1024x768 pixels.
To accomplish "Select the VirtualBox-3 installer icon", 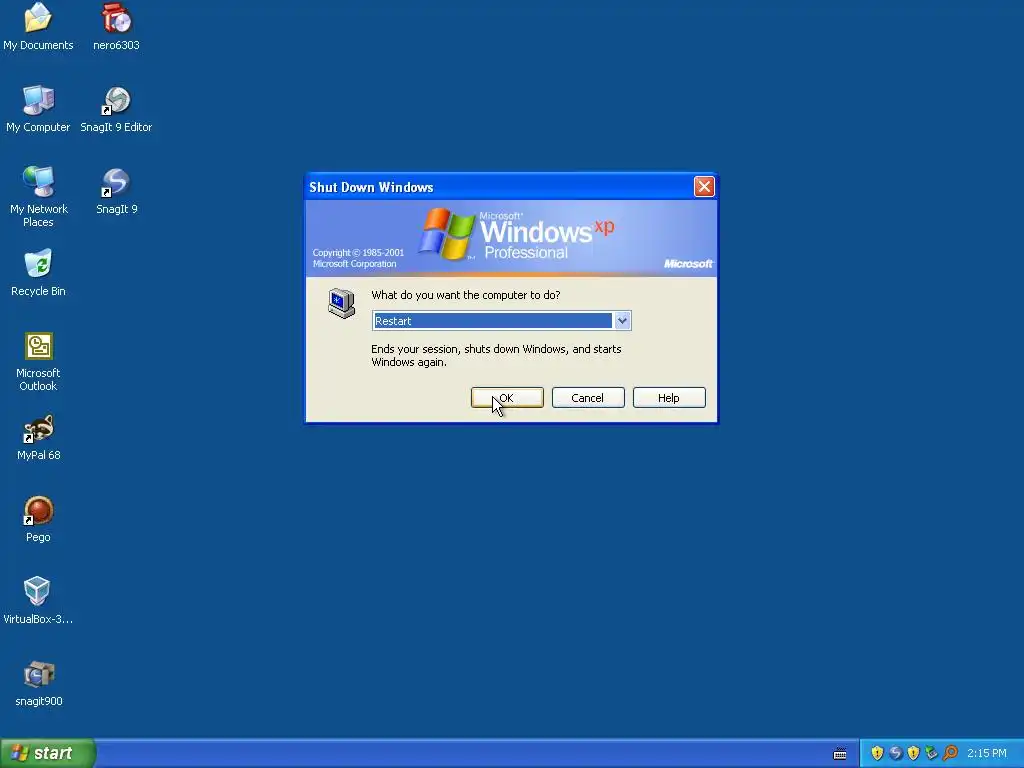I will coord(38,601).
